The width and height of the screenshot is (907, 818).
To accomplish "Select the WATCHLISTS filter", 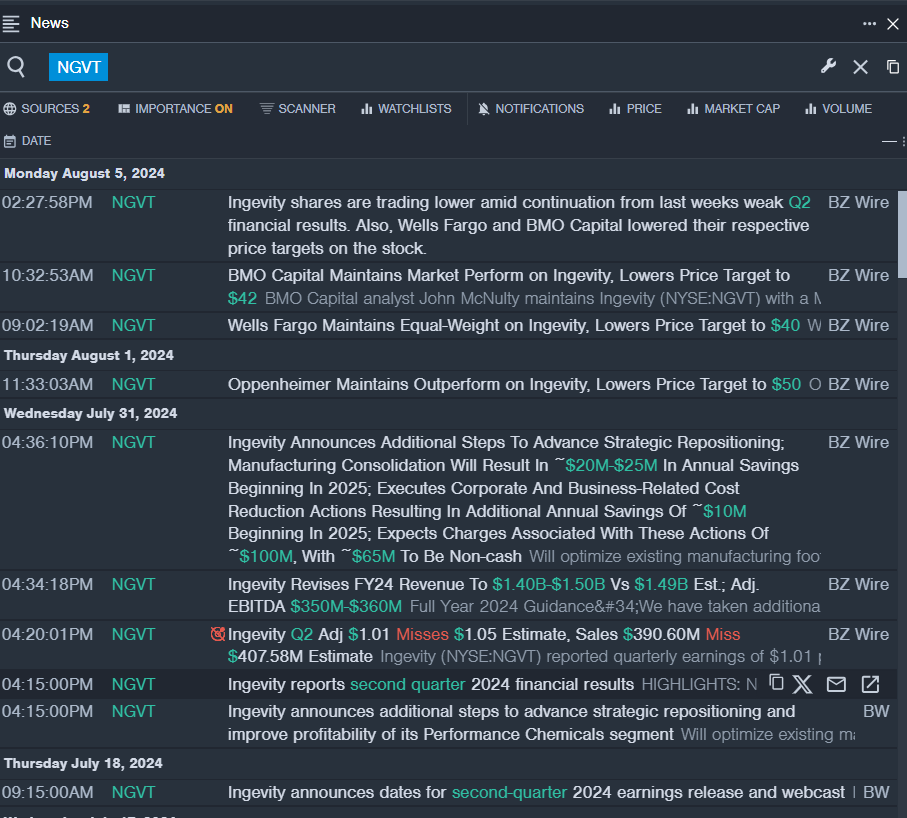I will 406,109.
